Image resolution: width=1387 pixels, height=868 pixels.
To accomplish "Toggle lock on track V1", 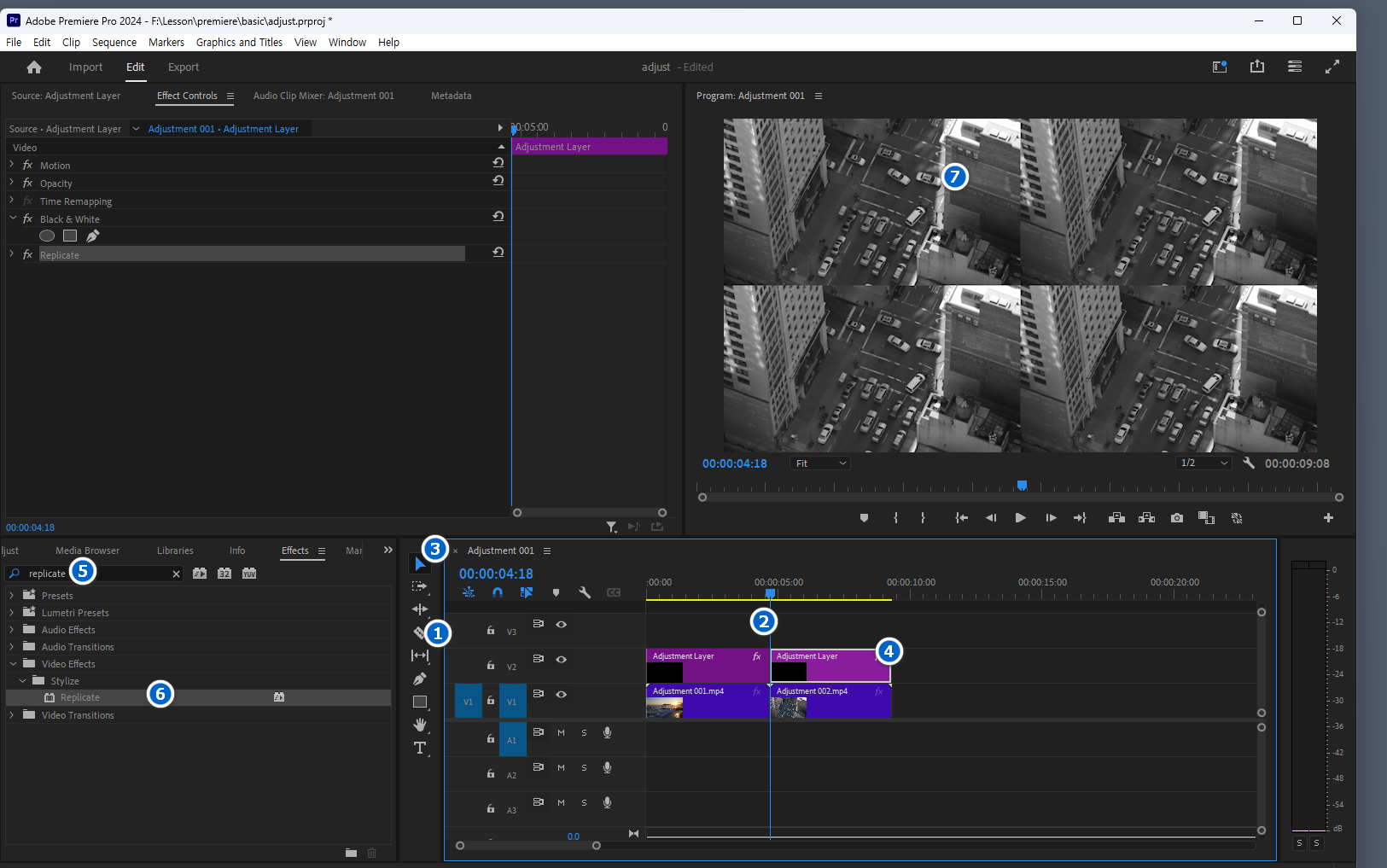I will 491,701.
